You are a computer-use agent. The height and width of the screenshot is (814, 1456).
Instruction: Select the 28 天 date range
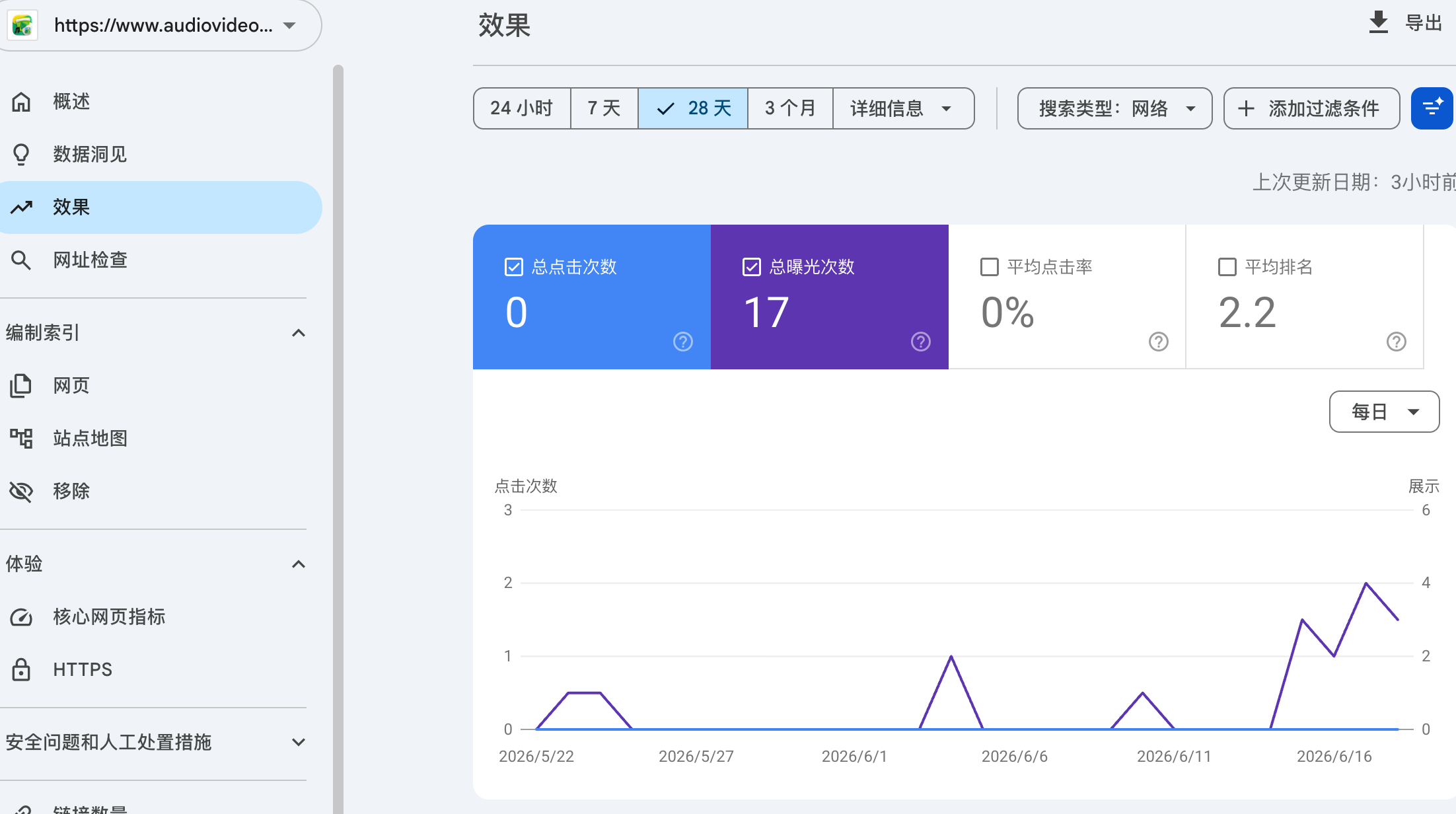tap(693, 108)
